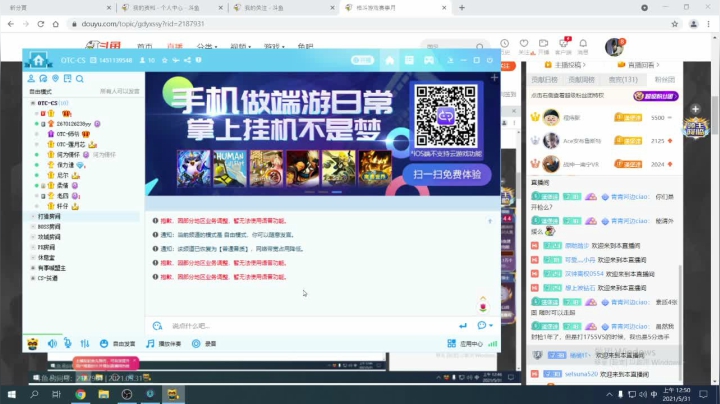Viewport: 720px width, 404px height.
Task: Open the download tray icon in YY header
Action: [x=450, y=60]
